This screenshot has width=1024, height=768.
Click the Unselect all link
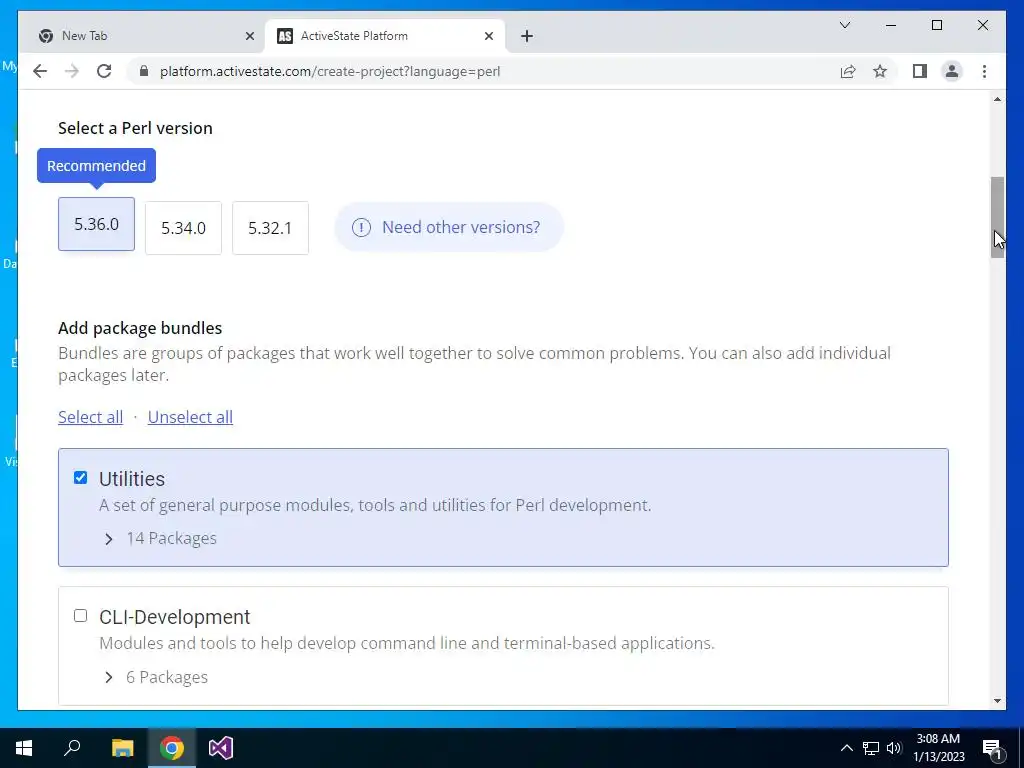click(190, 417)
